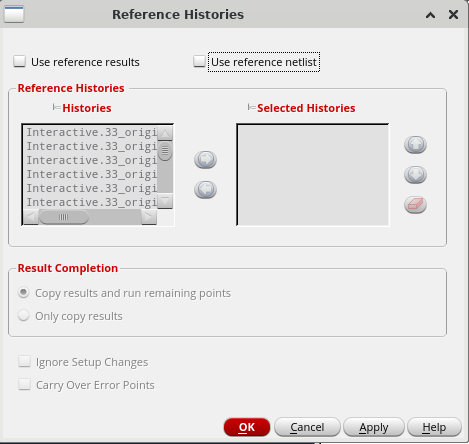Select the first Interactive.33_origi history entry
The height and width of the screenshot is (444, 469).
click(91, 132)
